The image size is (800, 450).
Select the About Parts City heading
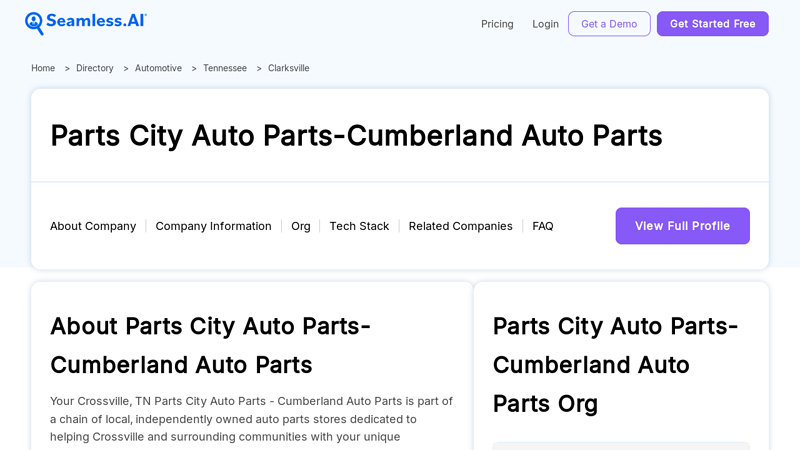click(210, 345)
